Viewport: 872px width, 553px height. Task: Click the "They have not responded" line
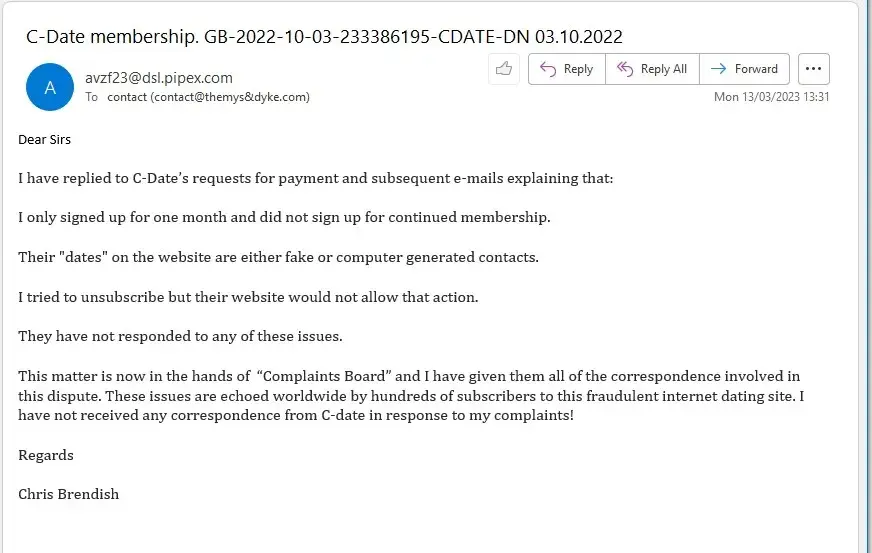click(180, 336)
